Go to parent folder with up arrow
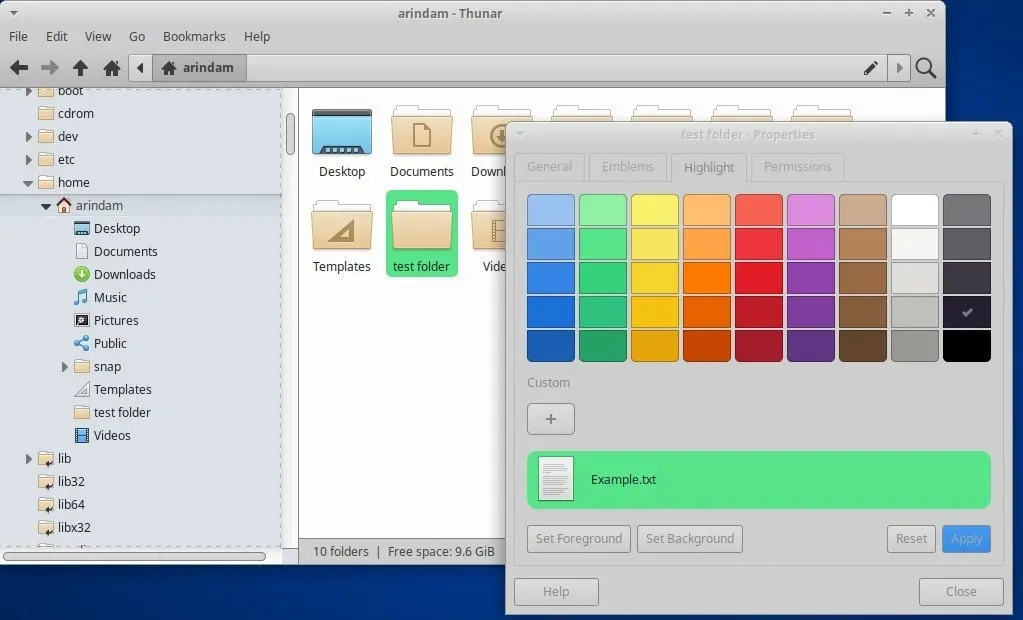The height and width of the screenshot is (620, 1023). tap(80, 68)
